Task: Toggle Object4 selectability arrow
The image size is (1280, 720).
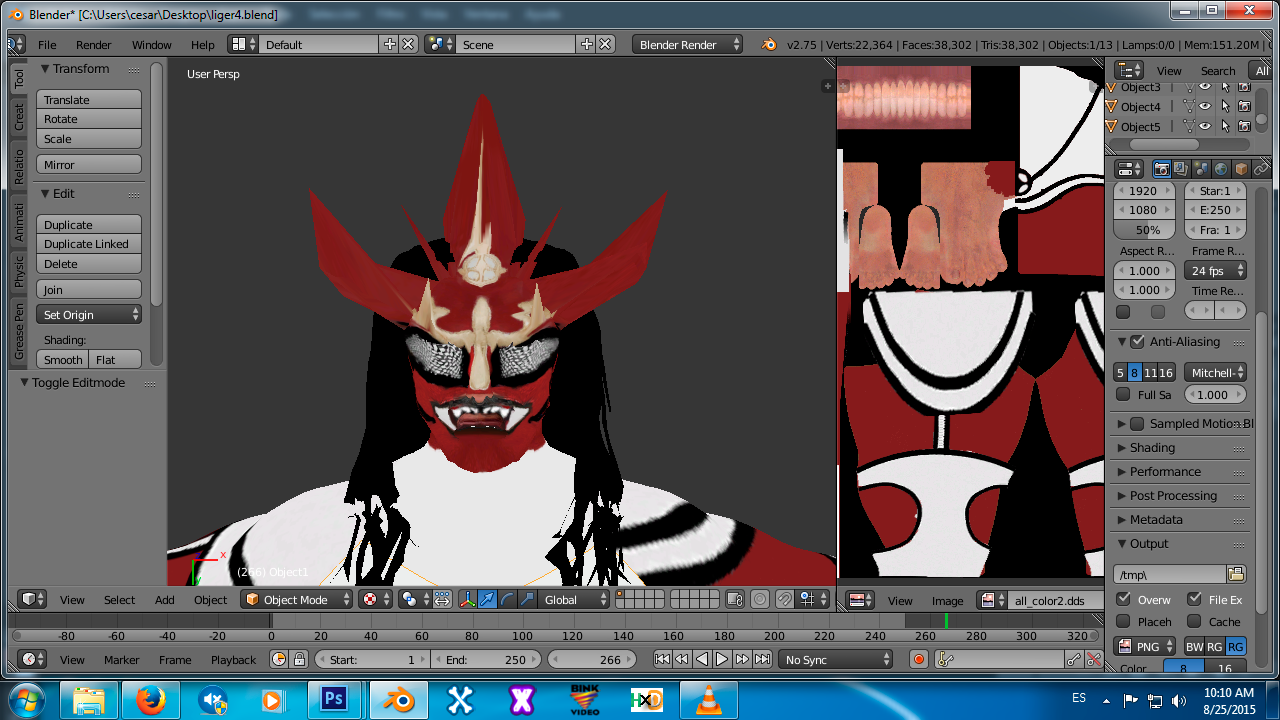Action: (x=1225, y=106)
